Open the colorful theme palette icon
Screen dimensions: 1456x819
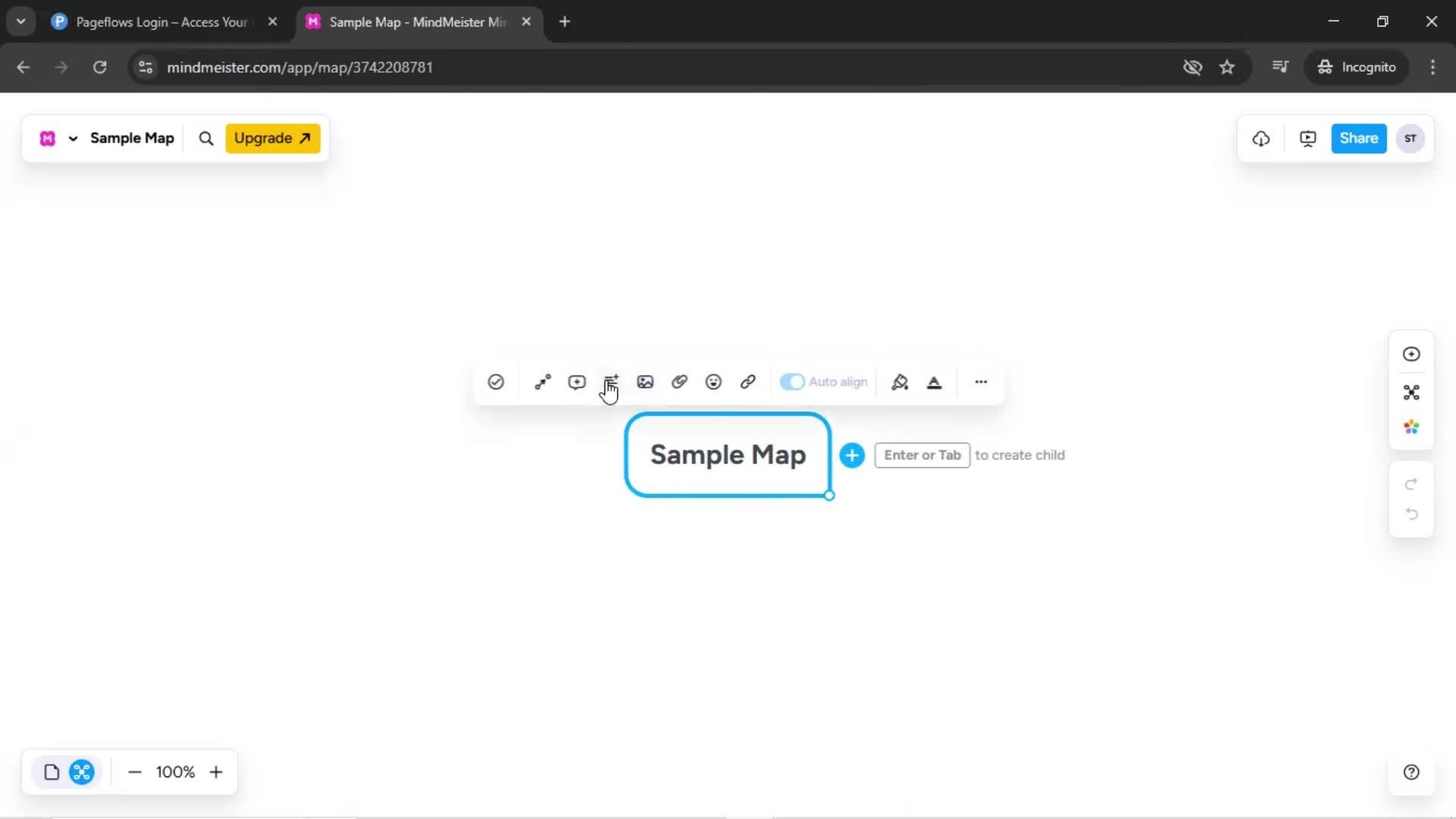click(1411, 427)
